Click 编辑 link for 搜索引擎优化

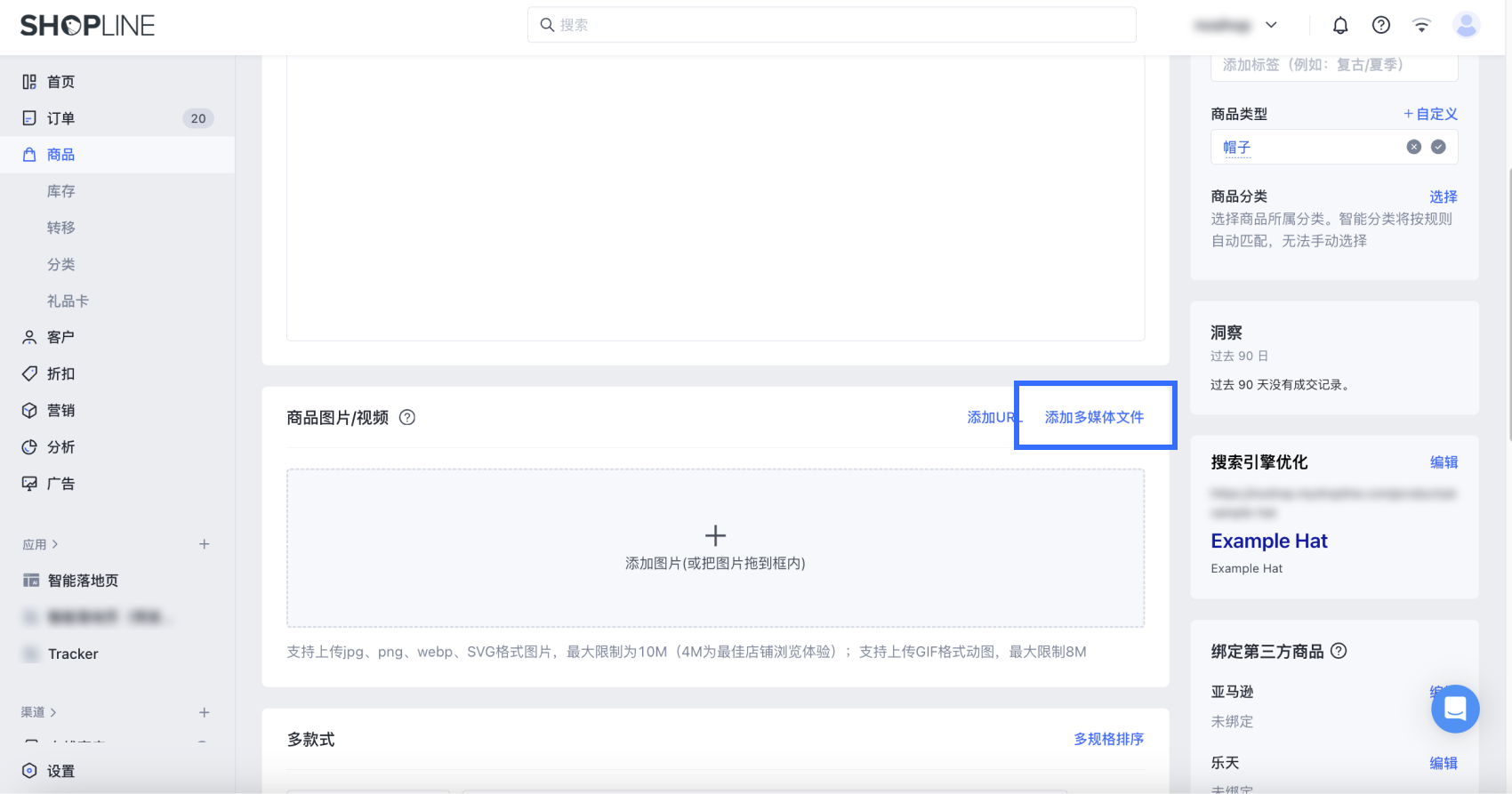(x=1443, y=462)
